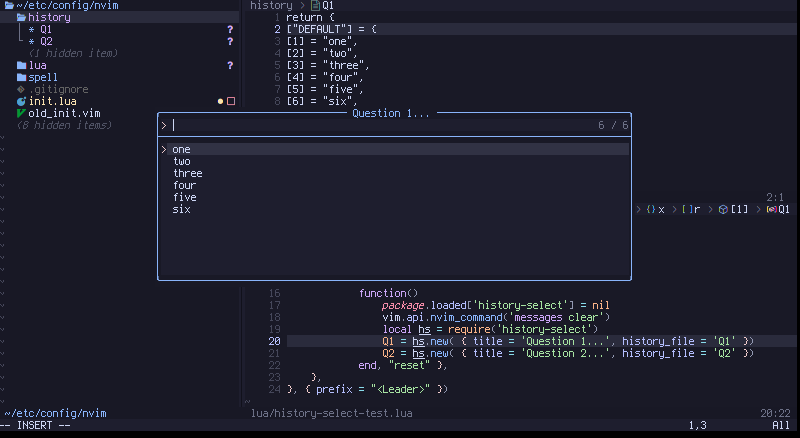The image size is (800, 438).
Task: Choose 'two' in the picker results
Action: (182, 161)
